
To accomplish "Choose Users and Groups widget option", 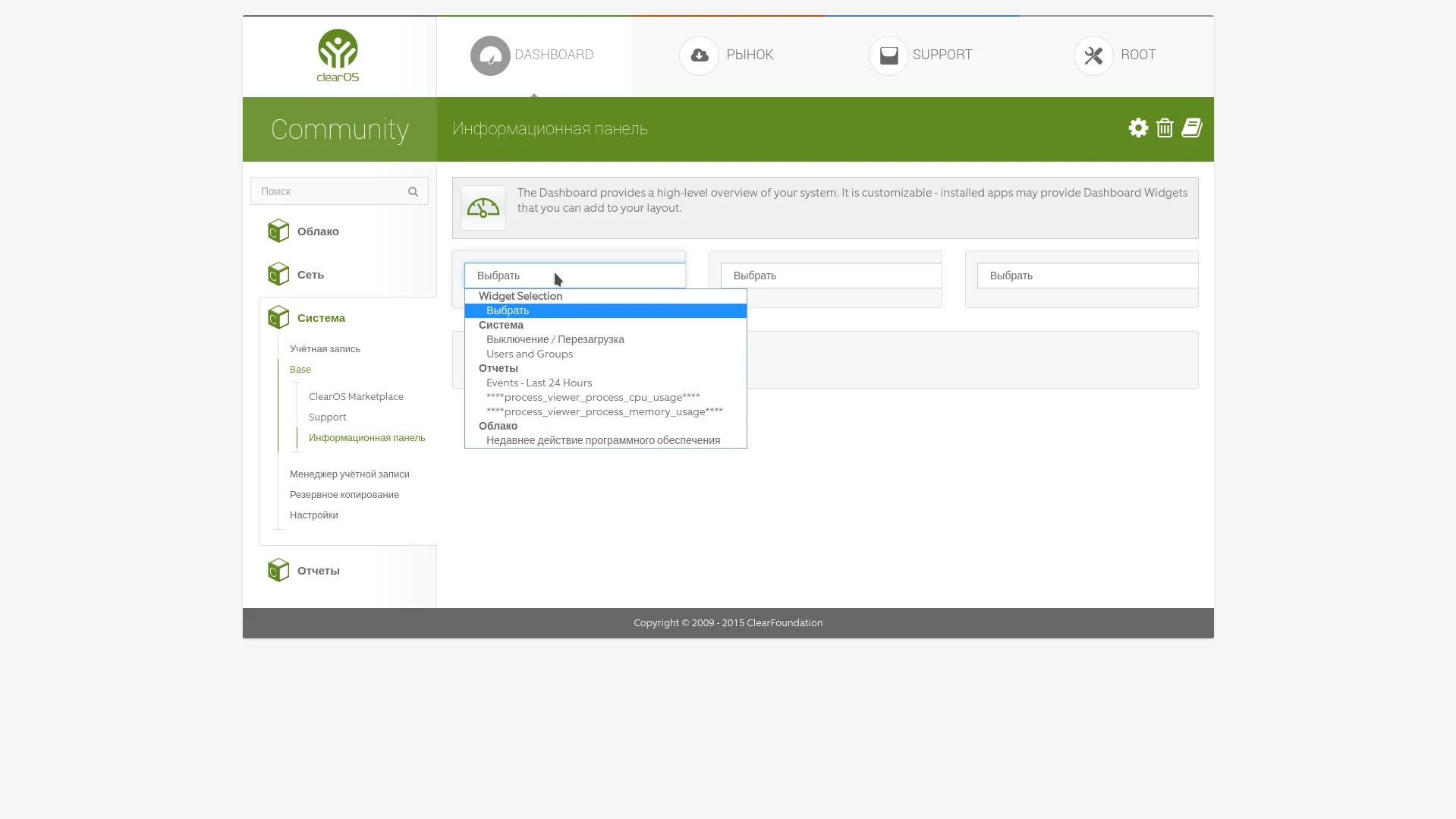I will coord(605,354).
